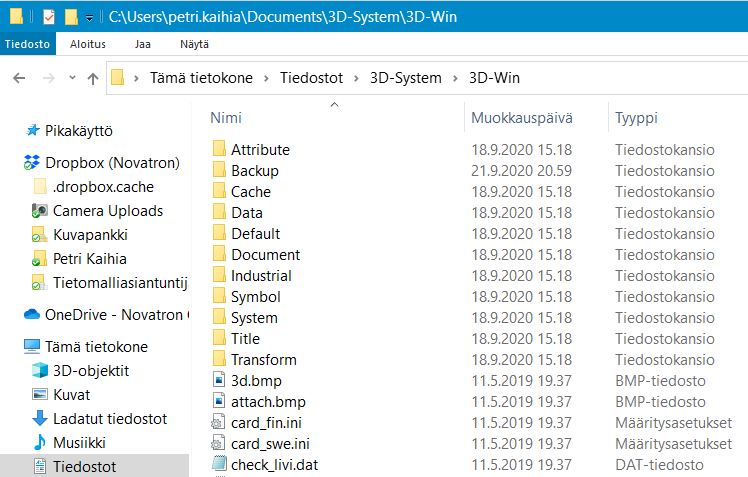Open the 3D-objektit folder icon

pyautogui.click(x=40, y=371)
